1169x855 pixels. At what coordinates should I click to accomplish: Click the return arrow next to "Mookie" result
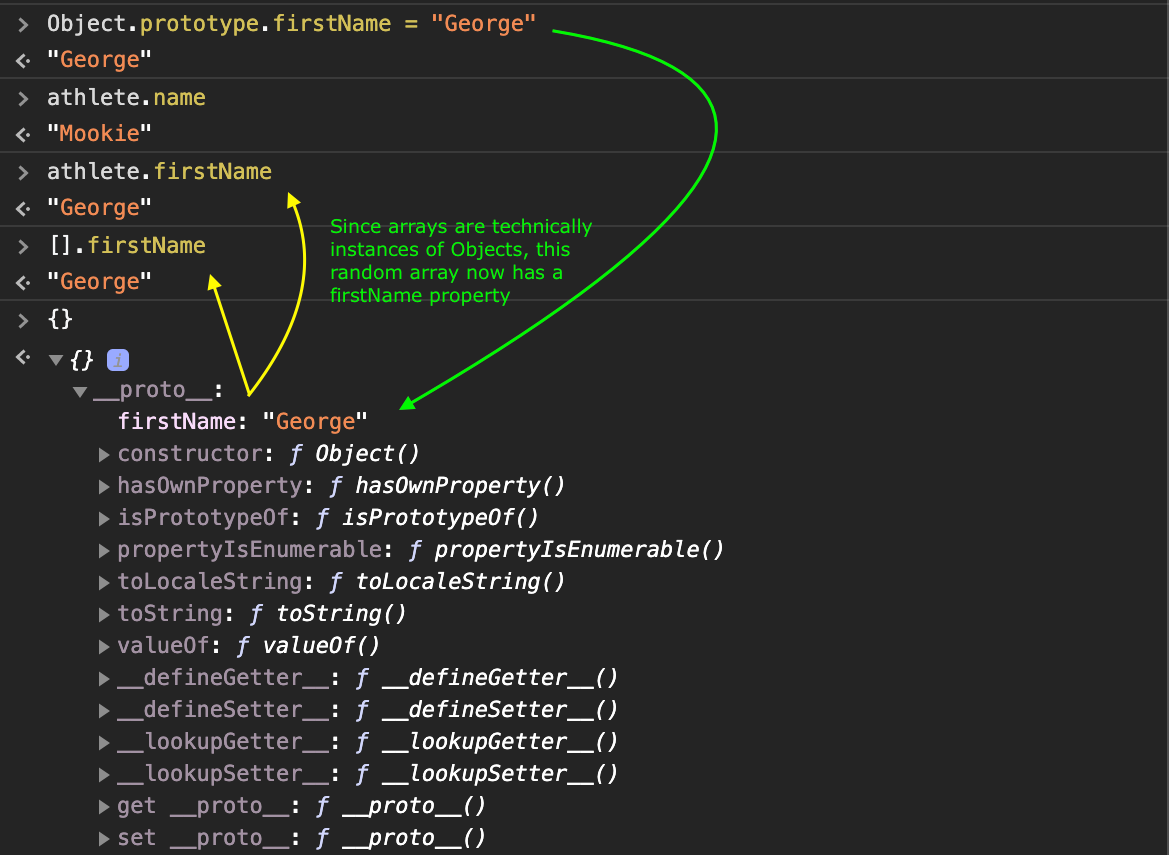[x=21, y=133]
